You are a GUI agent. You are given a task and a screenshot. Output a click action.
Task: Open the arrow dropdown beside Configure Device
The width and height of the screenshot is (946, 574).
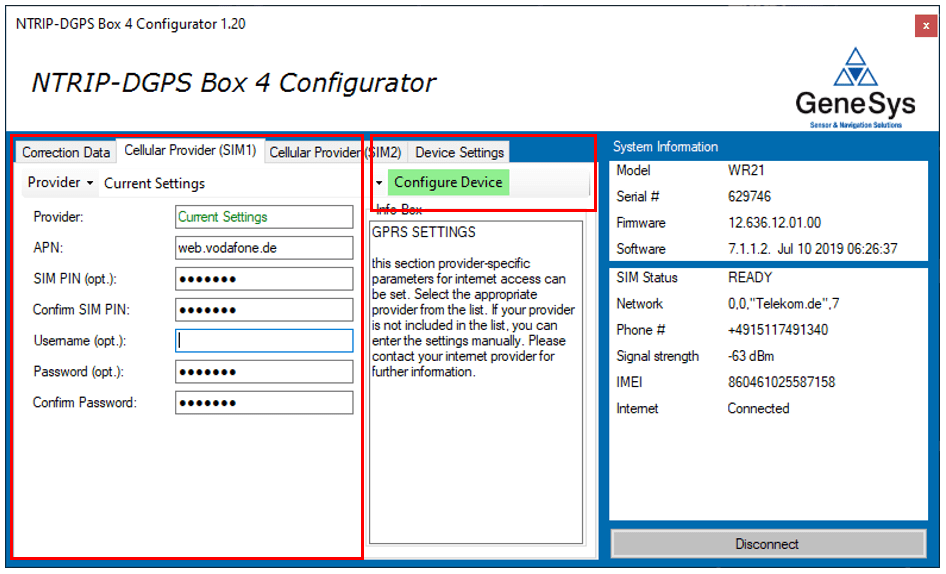click(379, 182)
